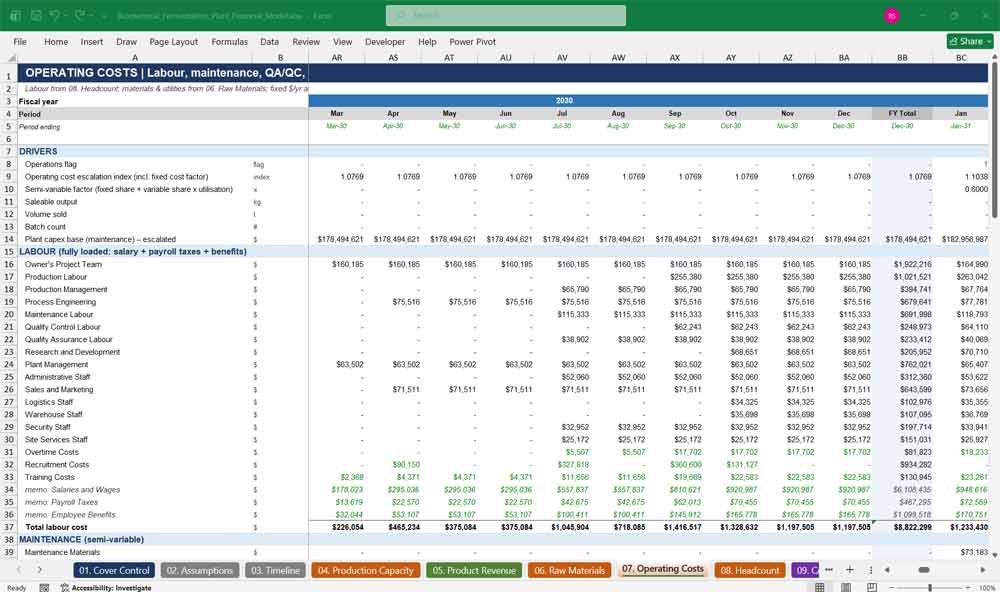Click the vertical dots tab bar splitter
The height and width of the screenshot is (592, 1000).
pyautogui.click(x=871, y=570)
